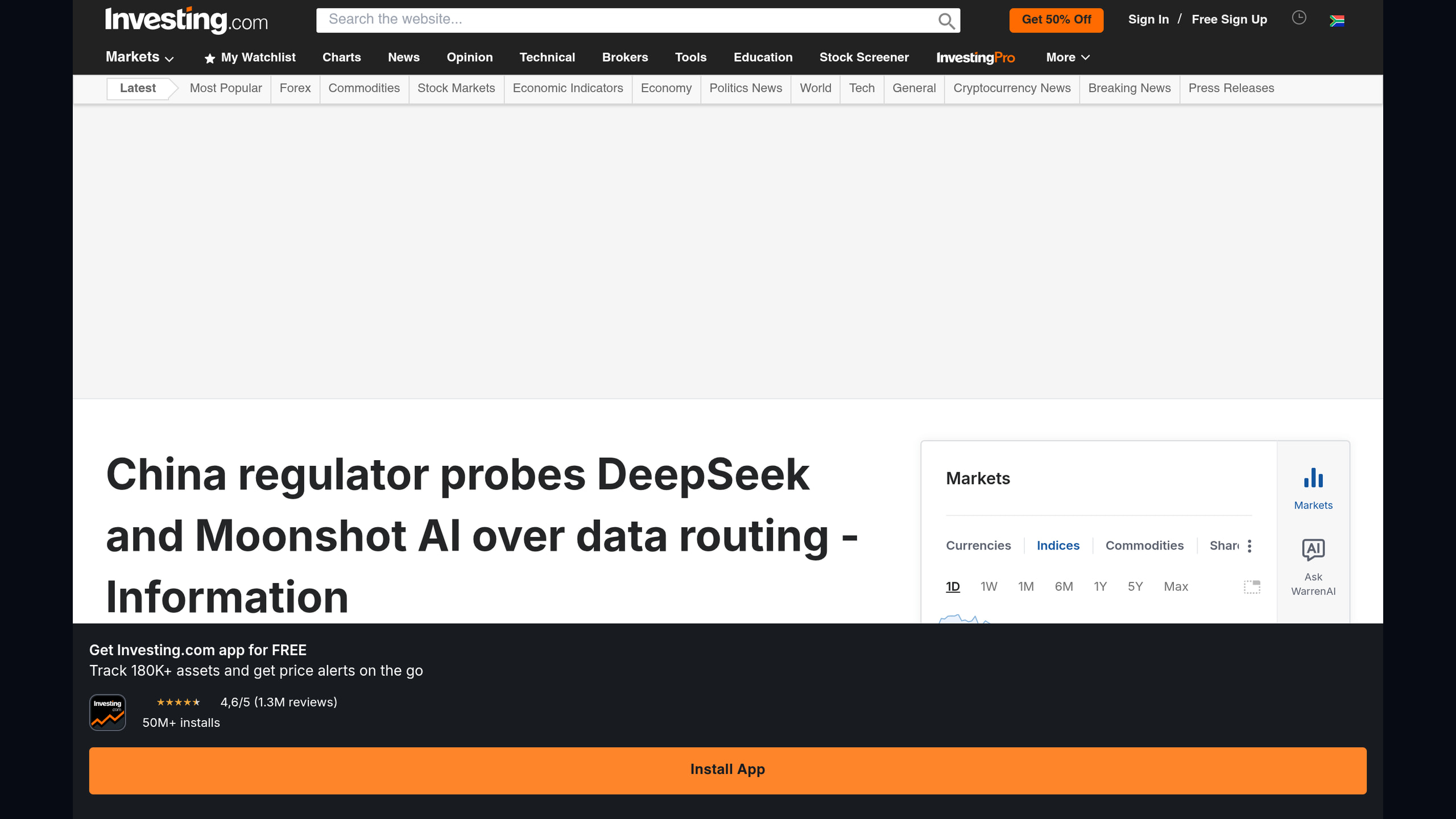Open the Economic Indicators tab

[x=568, y=88]
